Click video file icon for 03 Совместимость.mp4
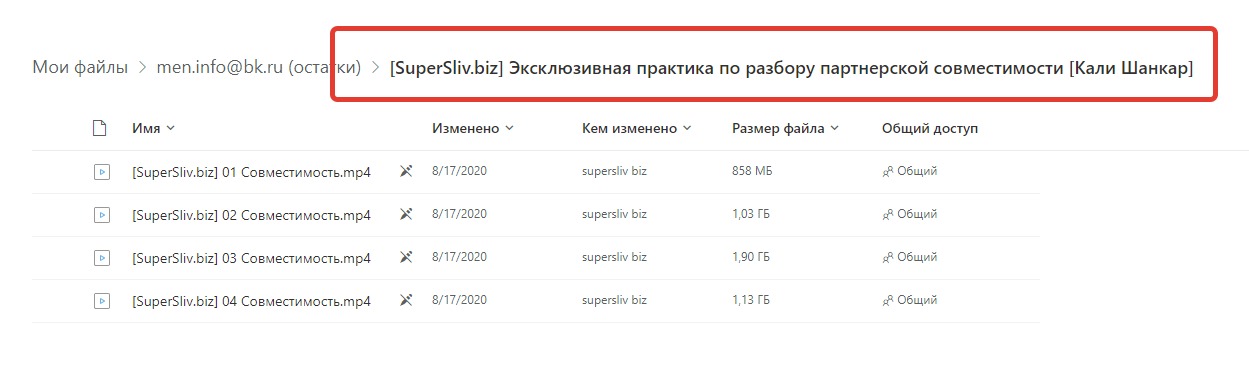Screen dimensions: 1249x378 101,257
